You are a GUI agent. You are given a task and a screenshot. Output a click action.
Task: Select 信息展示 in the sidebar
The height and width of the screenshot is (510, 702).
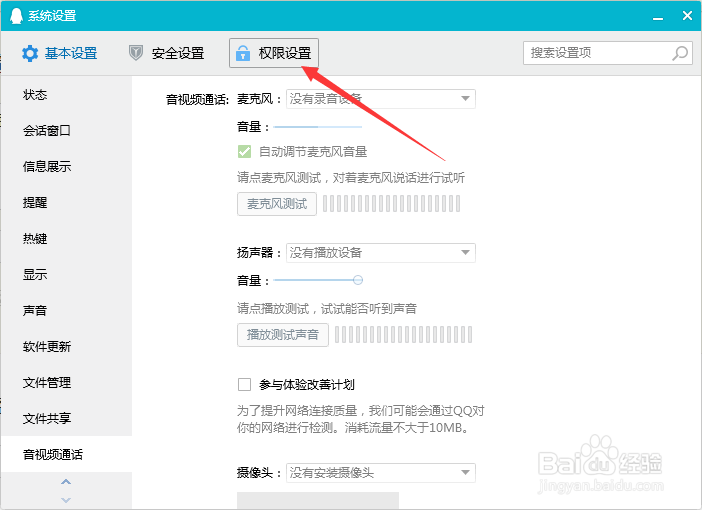point(66,167)
